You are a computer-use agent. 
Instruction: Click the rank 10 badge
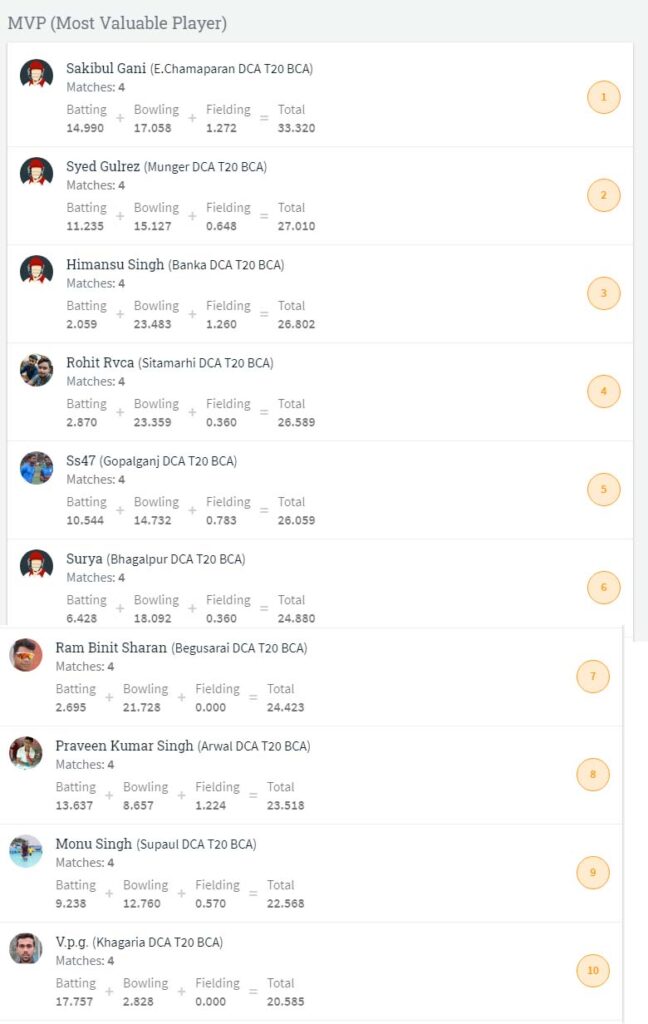(x=592, y=970)
